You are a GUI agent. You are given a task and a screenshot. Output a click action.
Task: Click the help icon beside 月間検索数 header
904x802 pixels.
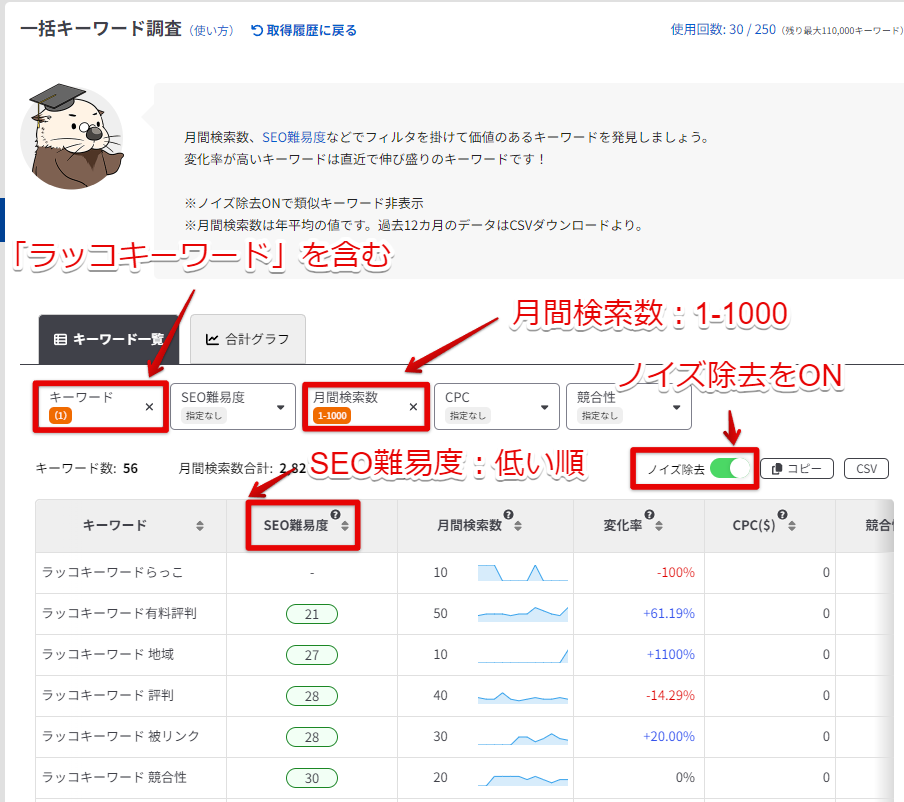coord(509,515)
